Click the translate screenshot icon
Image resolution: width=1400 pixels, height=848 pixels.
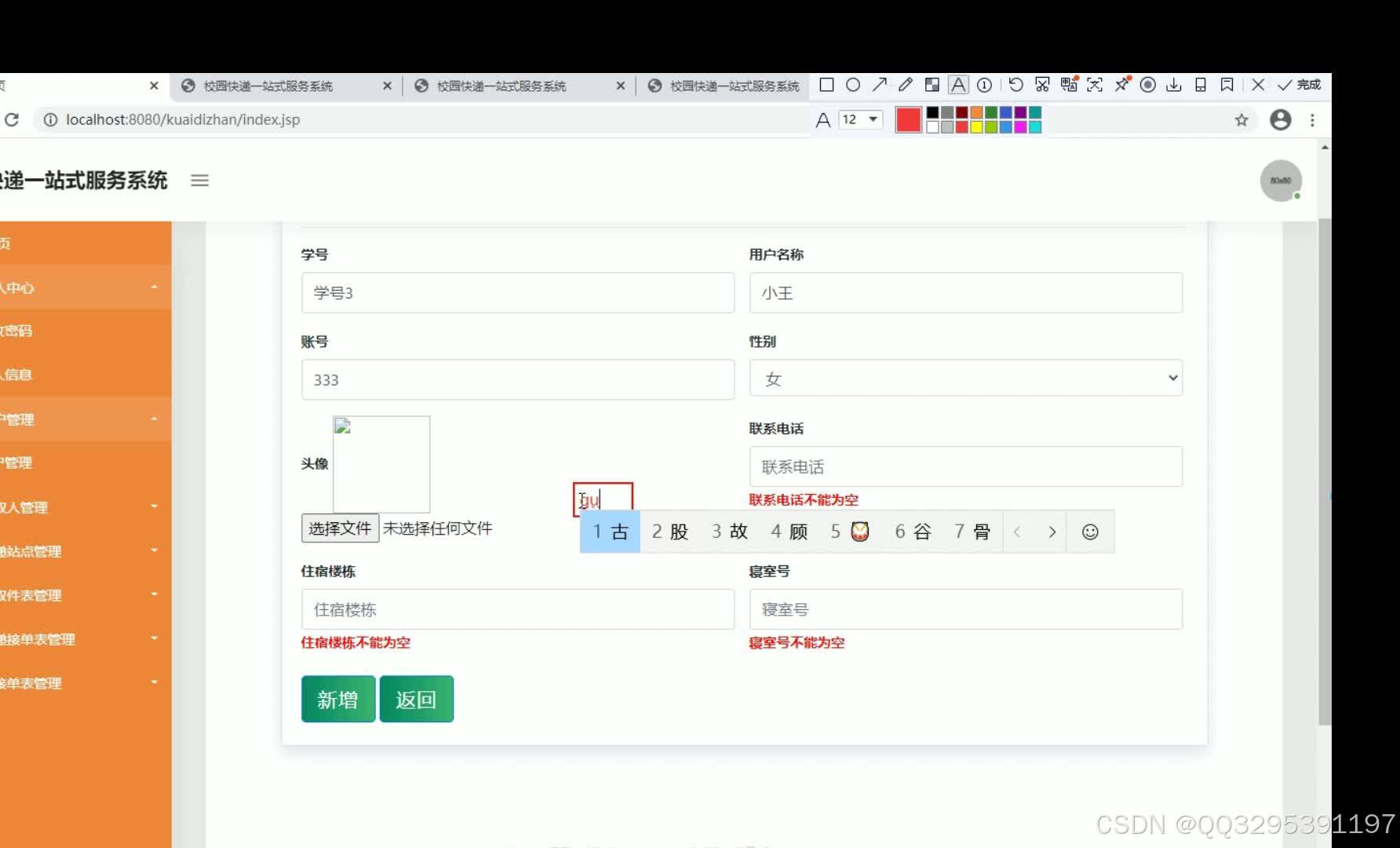1069,85
